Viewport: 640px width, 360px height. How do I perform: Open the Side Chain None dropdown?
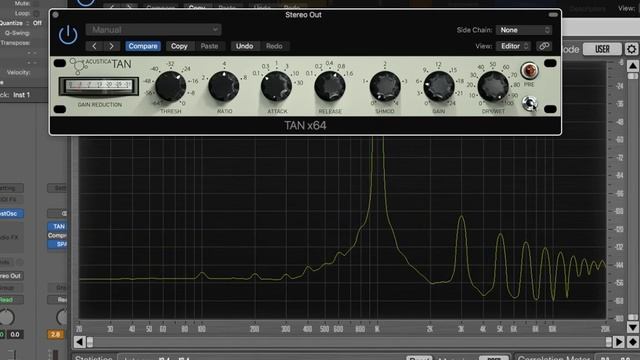pos(524,30)
